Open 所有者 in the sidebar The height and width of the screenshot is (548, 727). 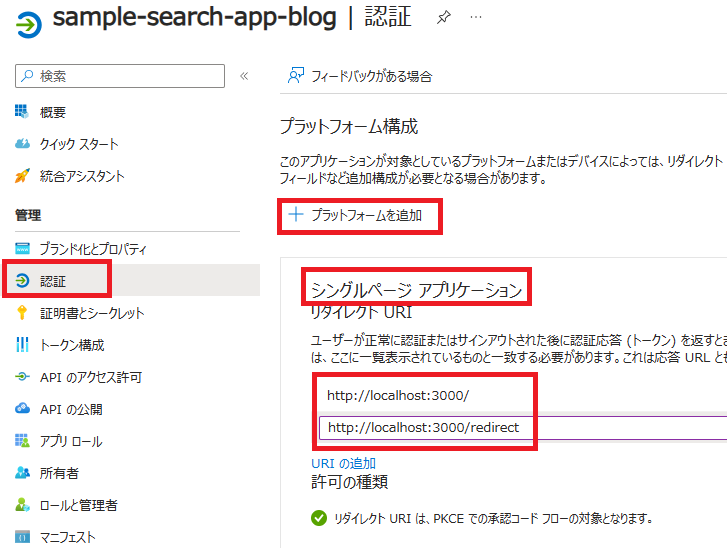[59, 473]
